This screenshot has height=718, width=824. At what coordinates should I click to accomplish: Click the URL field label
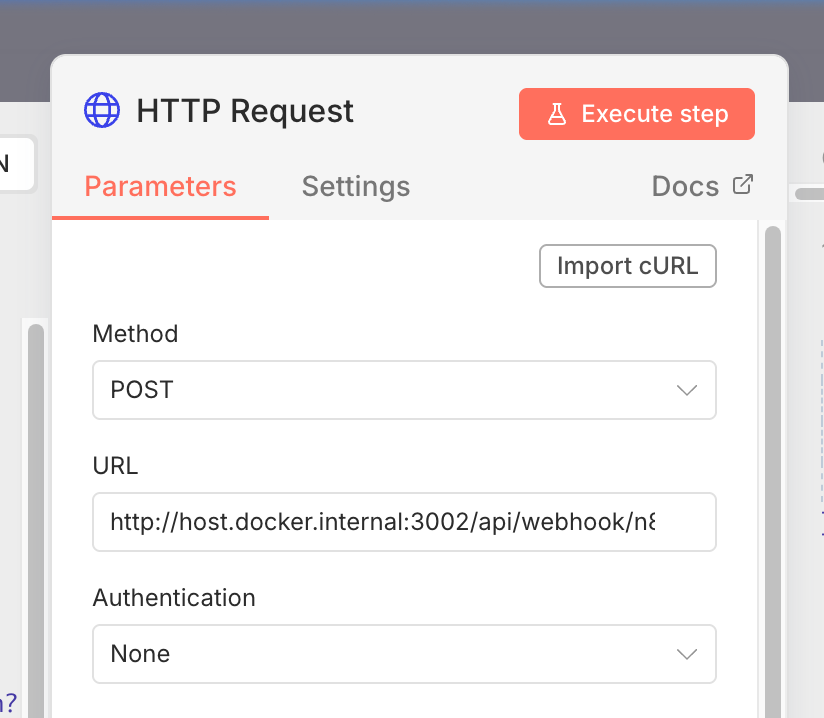[x=115, y=466]
